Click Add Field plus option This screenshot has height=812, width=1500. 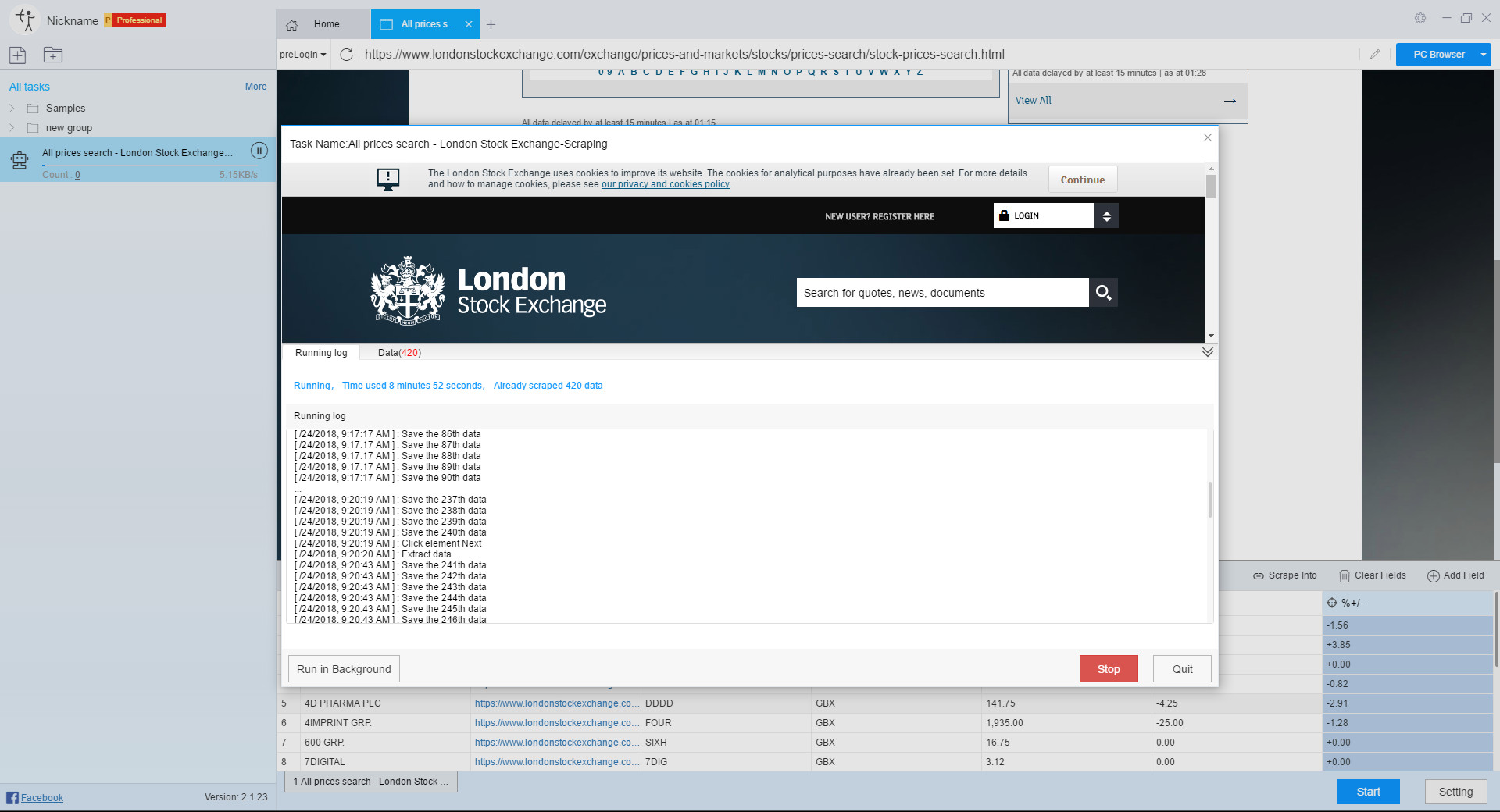[1455, 575]
